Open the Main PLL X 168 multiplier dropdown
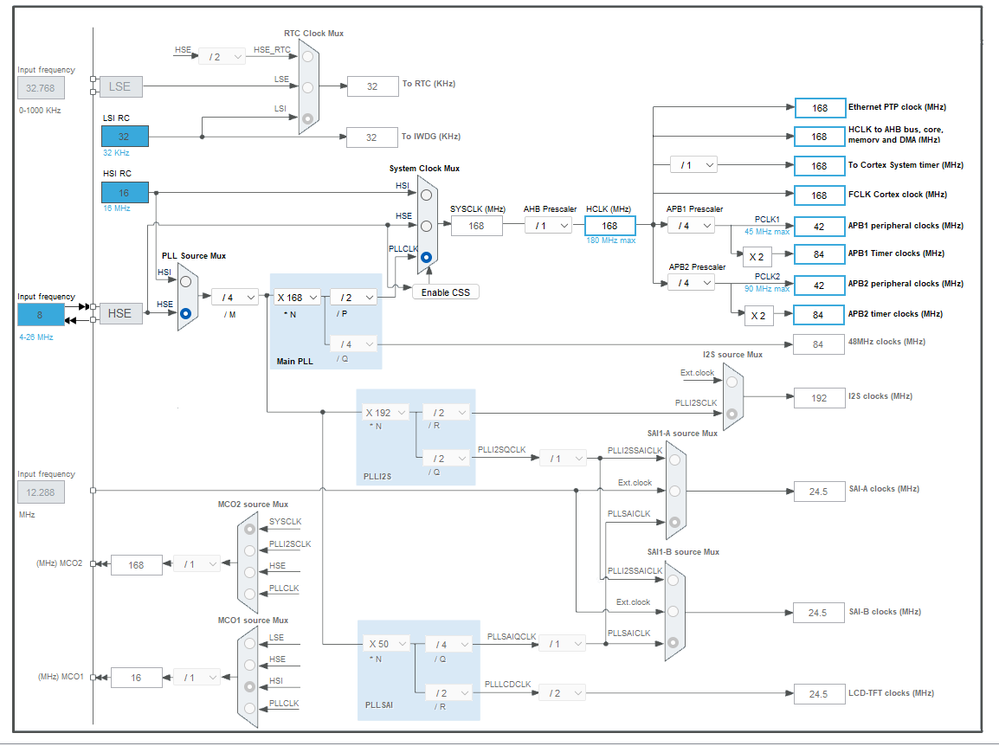 pyautogui.click(x=297, y=298)
